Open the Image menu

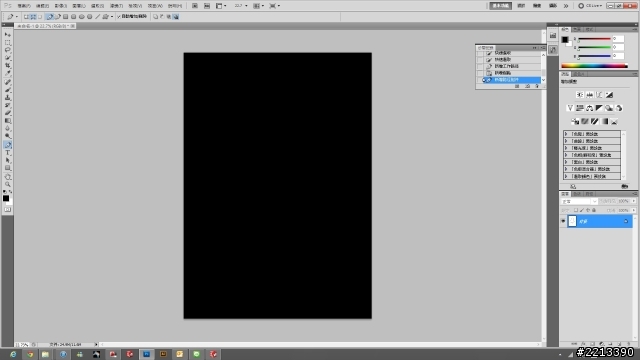pos(61,6)
